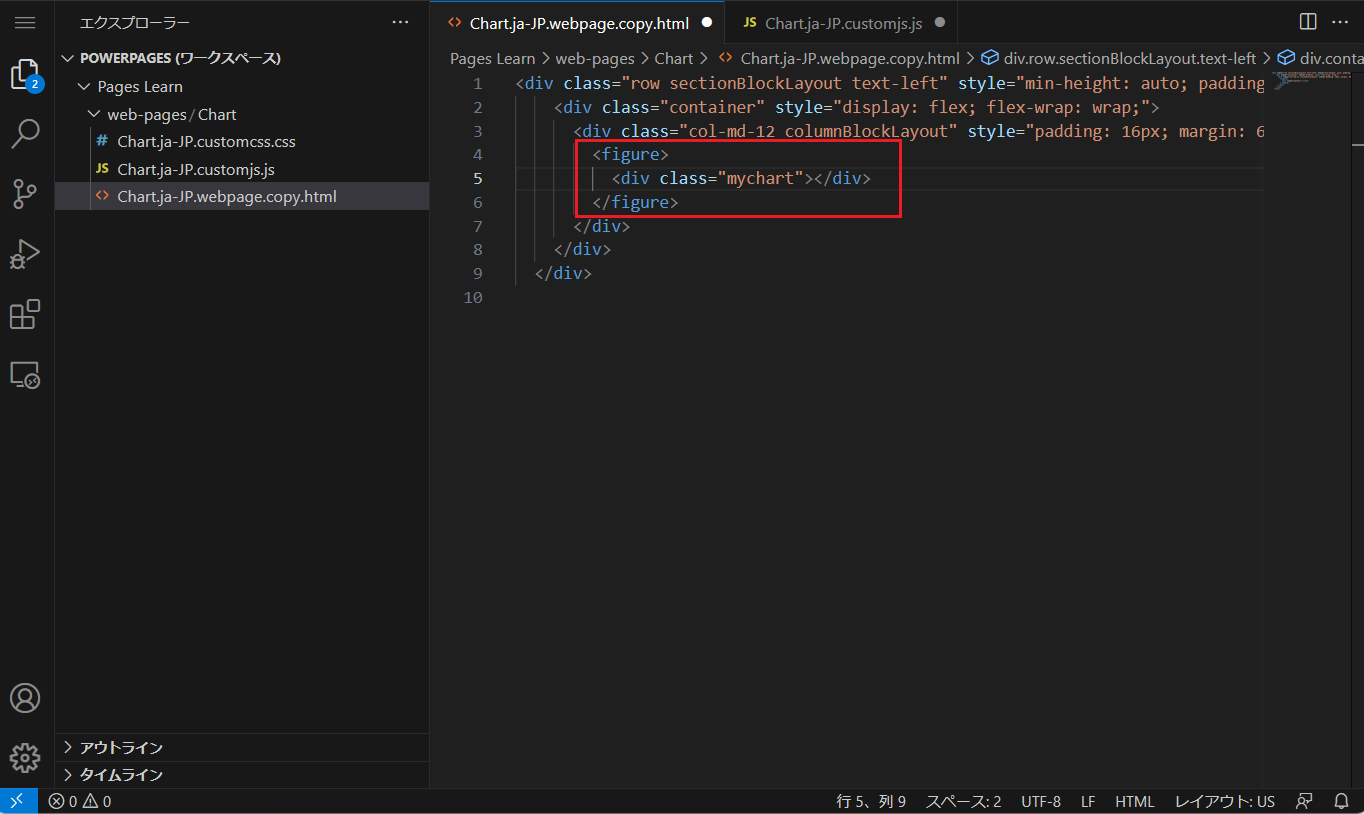Open notifications bell in status bar
This screenshot has height=814, width=1364.
coord(1341,801)
